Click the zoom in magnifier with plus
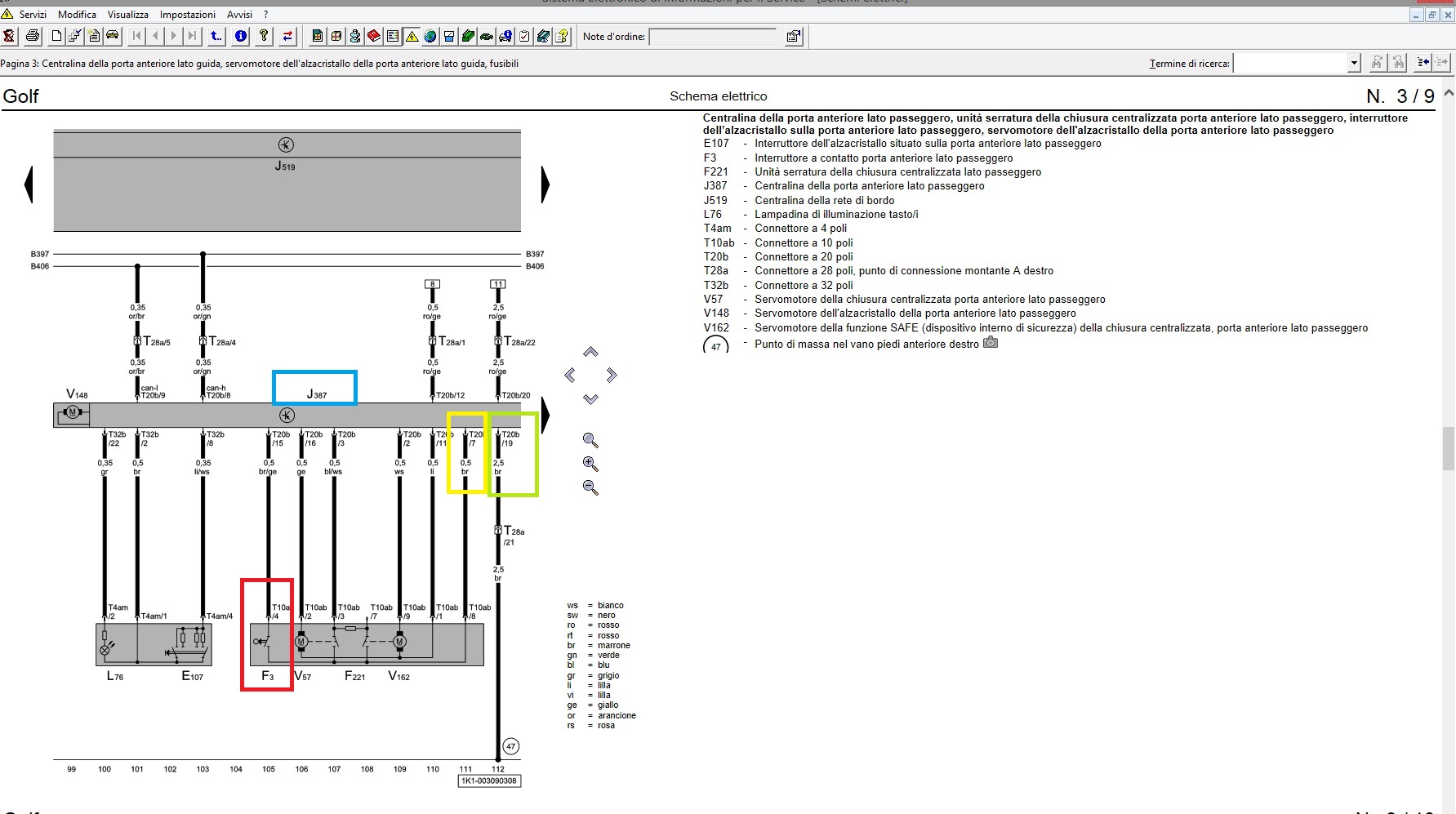This screenshot has width=1456, height=814. pyautogui.click(x=590, y=465)
